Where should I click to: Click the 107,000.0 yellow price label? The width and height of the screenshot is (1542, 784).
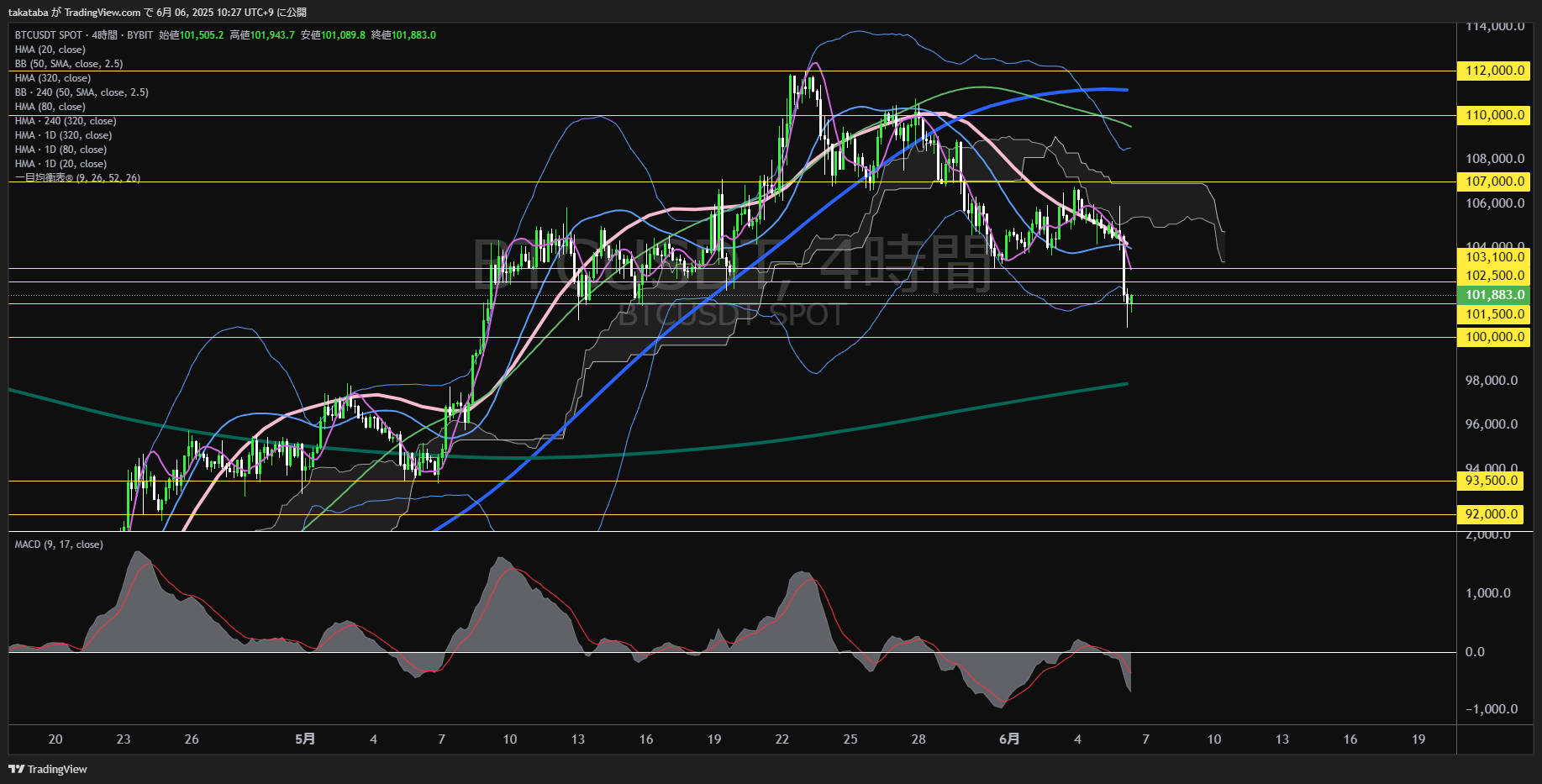[1495, 182]
